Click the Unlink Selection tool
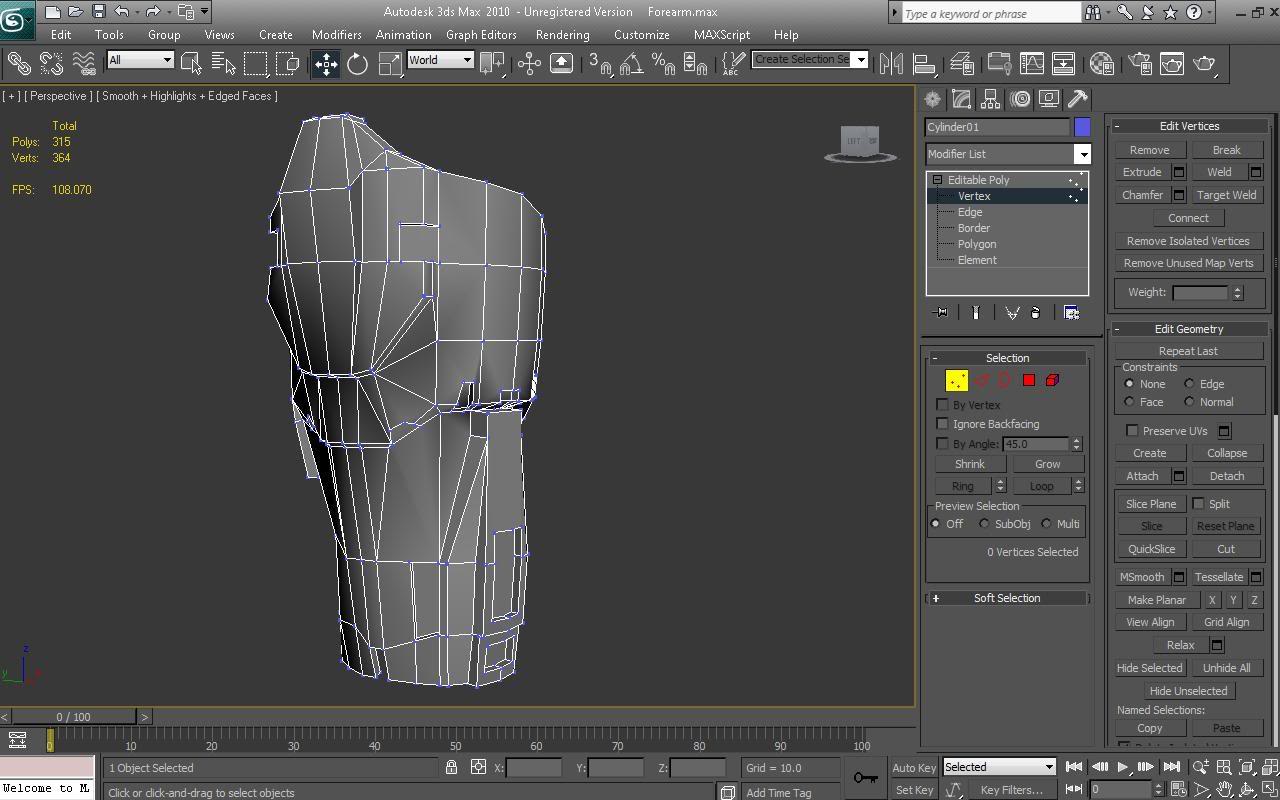The image size is (1280, 800). pos(51,63)
